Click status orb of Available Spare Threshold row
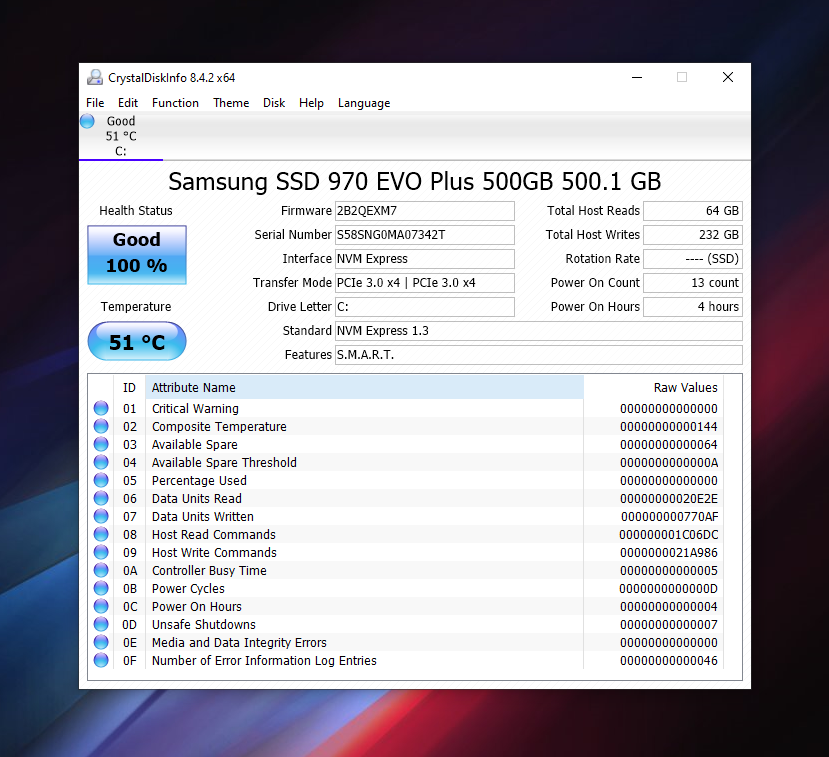Image resolution: width=829 pixels, height=757 pixels. [101, 462]
